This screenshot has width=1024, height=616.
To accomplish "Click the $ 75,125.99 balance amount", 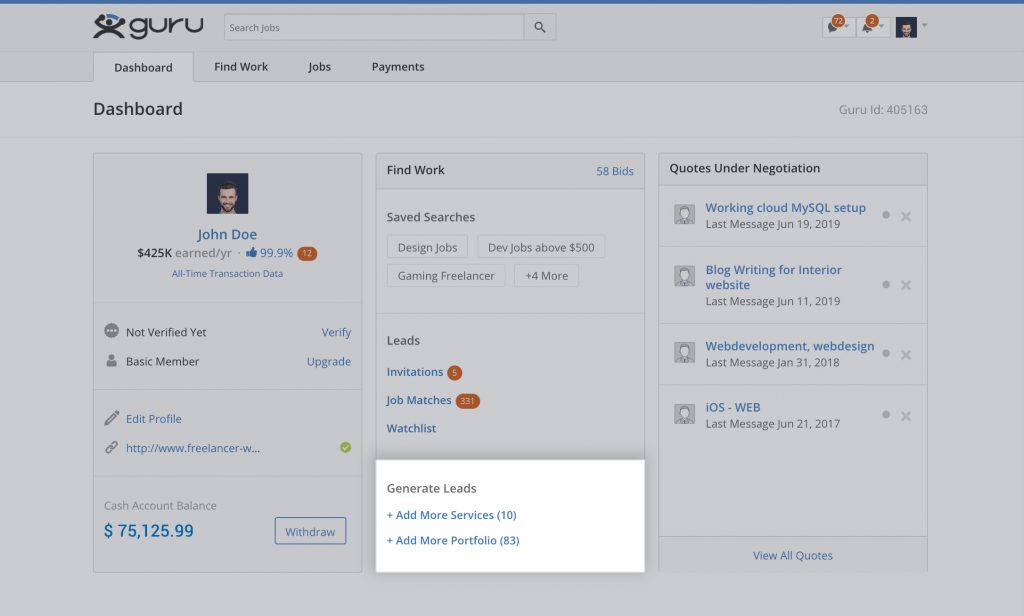I will pyautogui.click(x=148, y=530).
